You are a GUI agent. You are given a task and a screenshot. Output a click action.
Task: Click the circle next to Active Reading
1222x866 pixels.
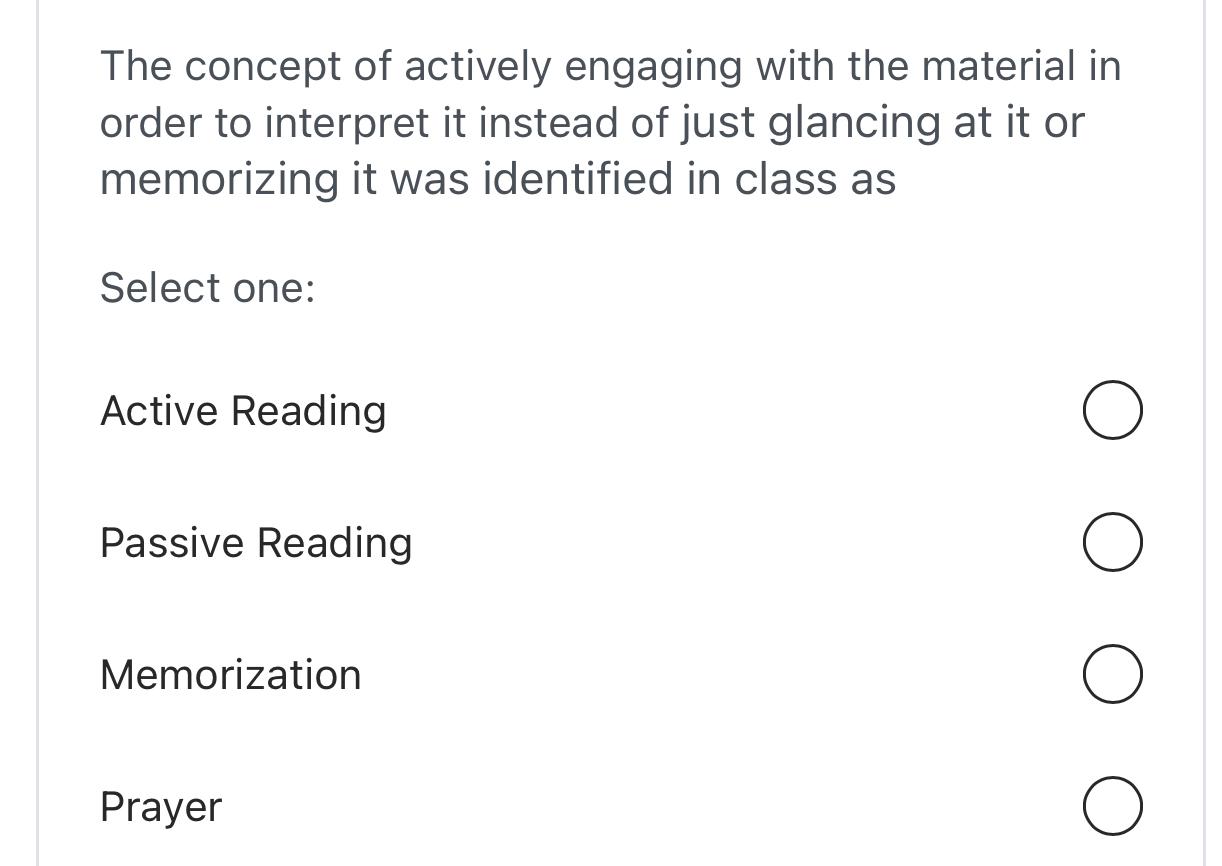(x=1113, y=410)
